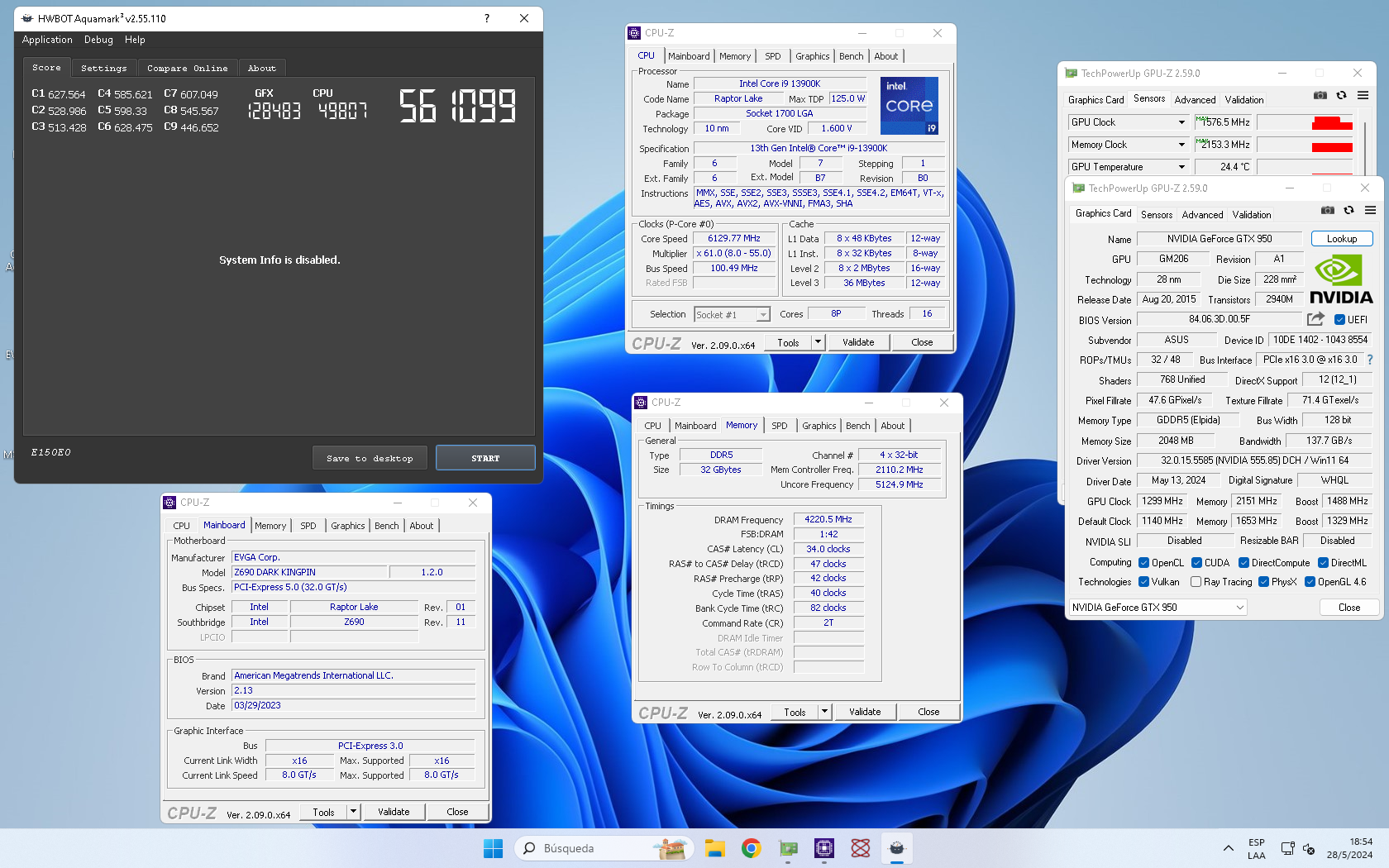
Task: Open hamburger menu in the front GPU-Z window
Action: click(x=1370, y=210)
